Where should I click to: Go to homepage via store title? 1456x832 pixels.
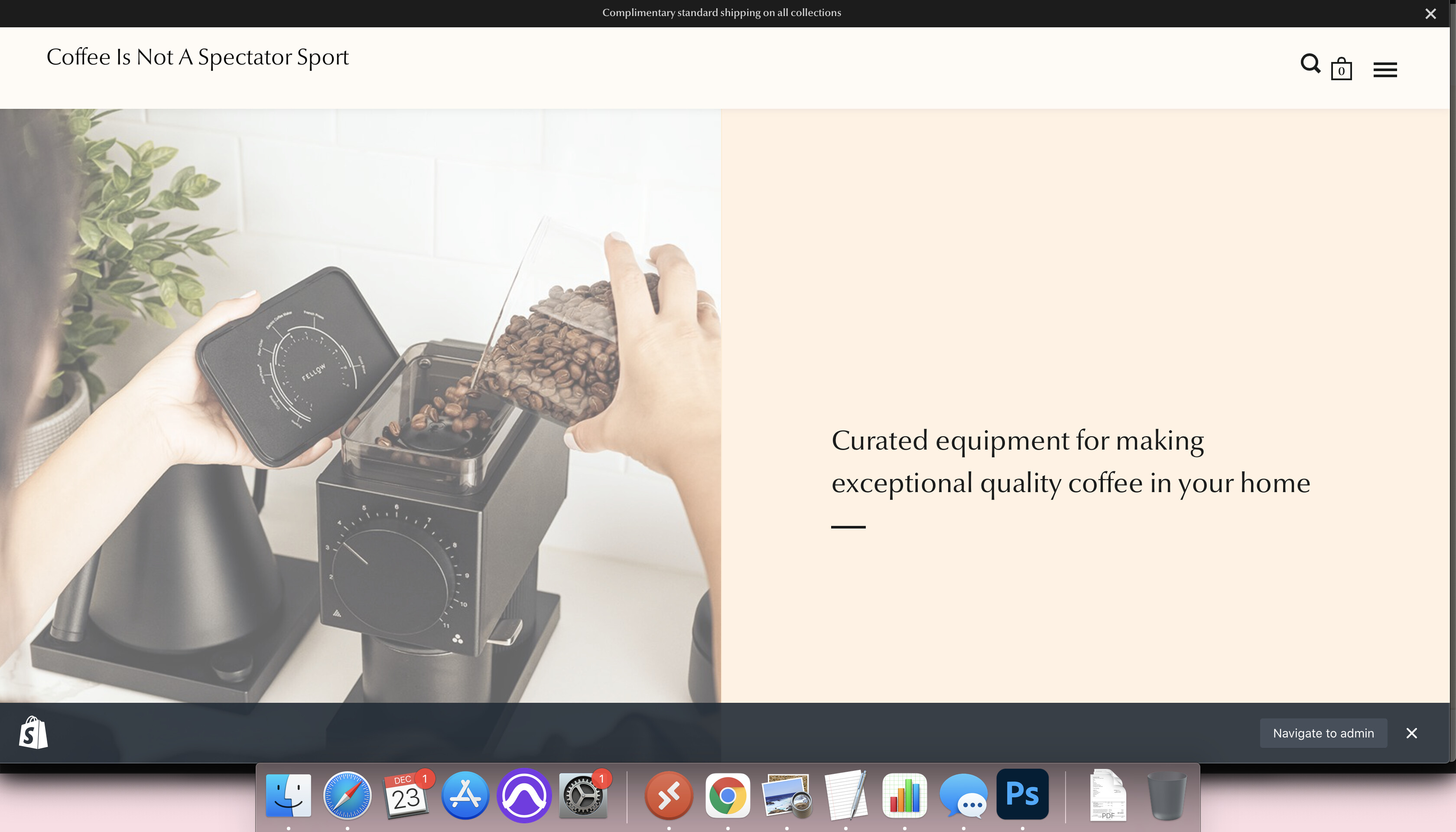[x=197, y=57]
